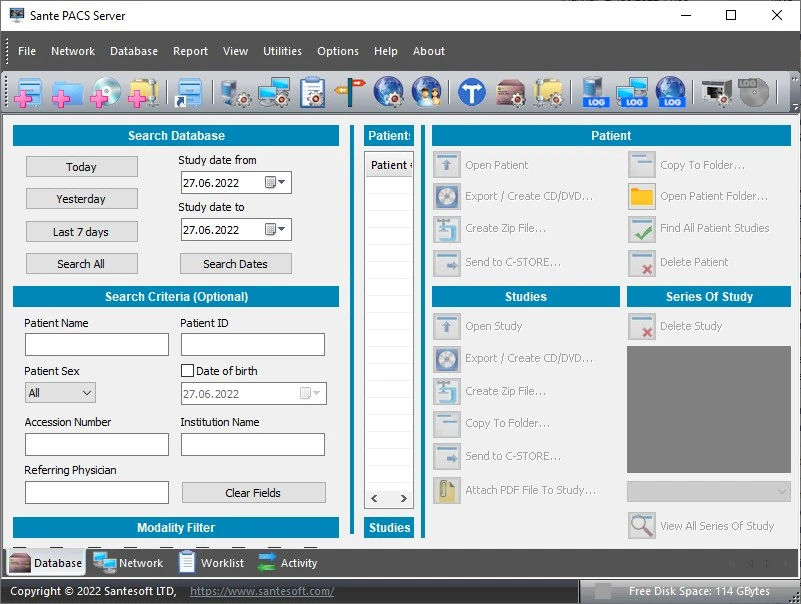This screenshot has width=801, height=604.
Task: Open the Study date from calendar dropdown
Action: pos(276,183)
